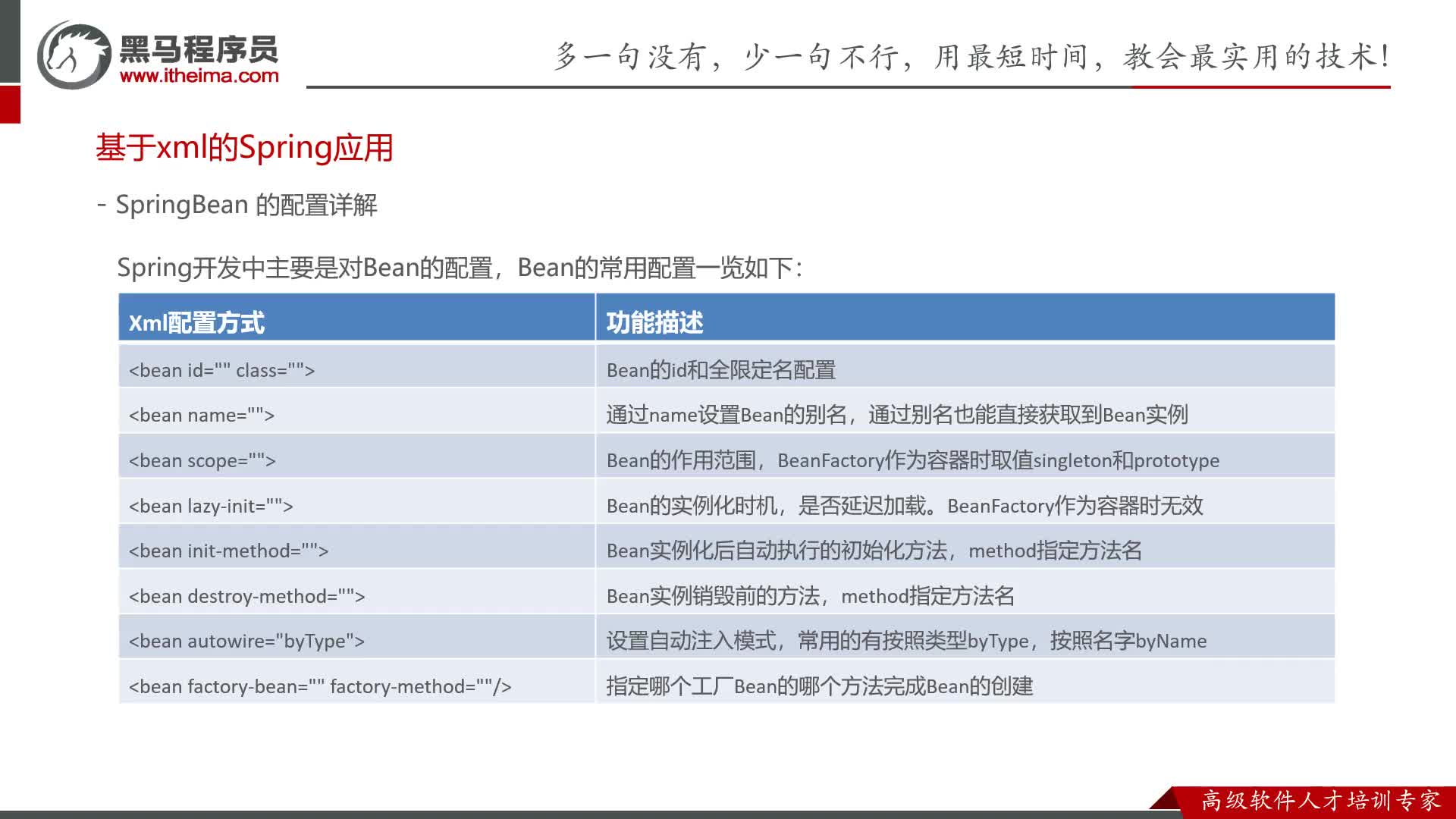Click description Bean实例销毁前的方法
The image size is (1456, 819).
[965, 591]
